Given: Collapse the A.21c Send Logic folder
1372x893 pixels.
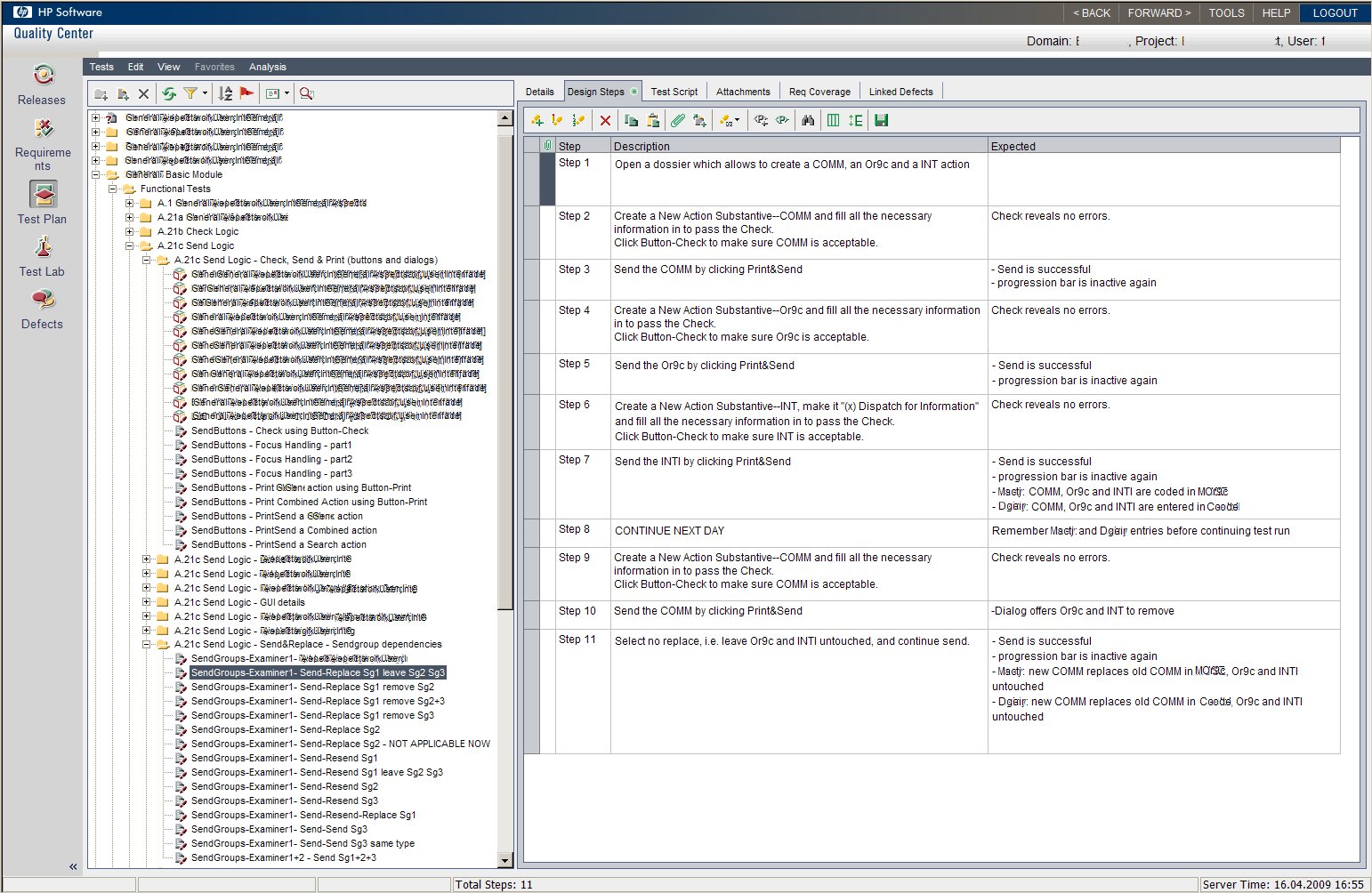Looking at the screenshot, I should click(130, 245).
